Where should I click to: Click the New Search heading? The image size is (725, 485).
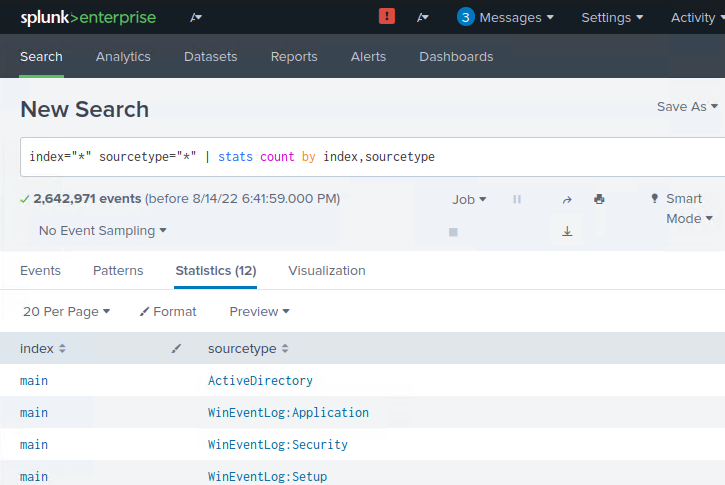[x=85, y=109]
